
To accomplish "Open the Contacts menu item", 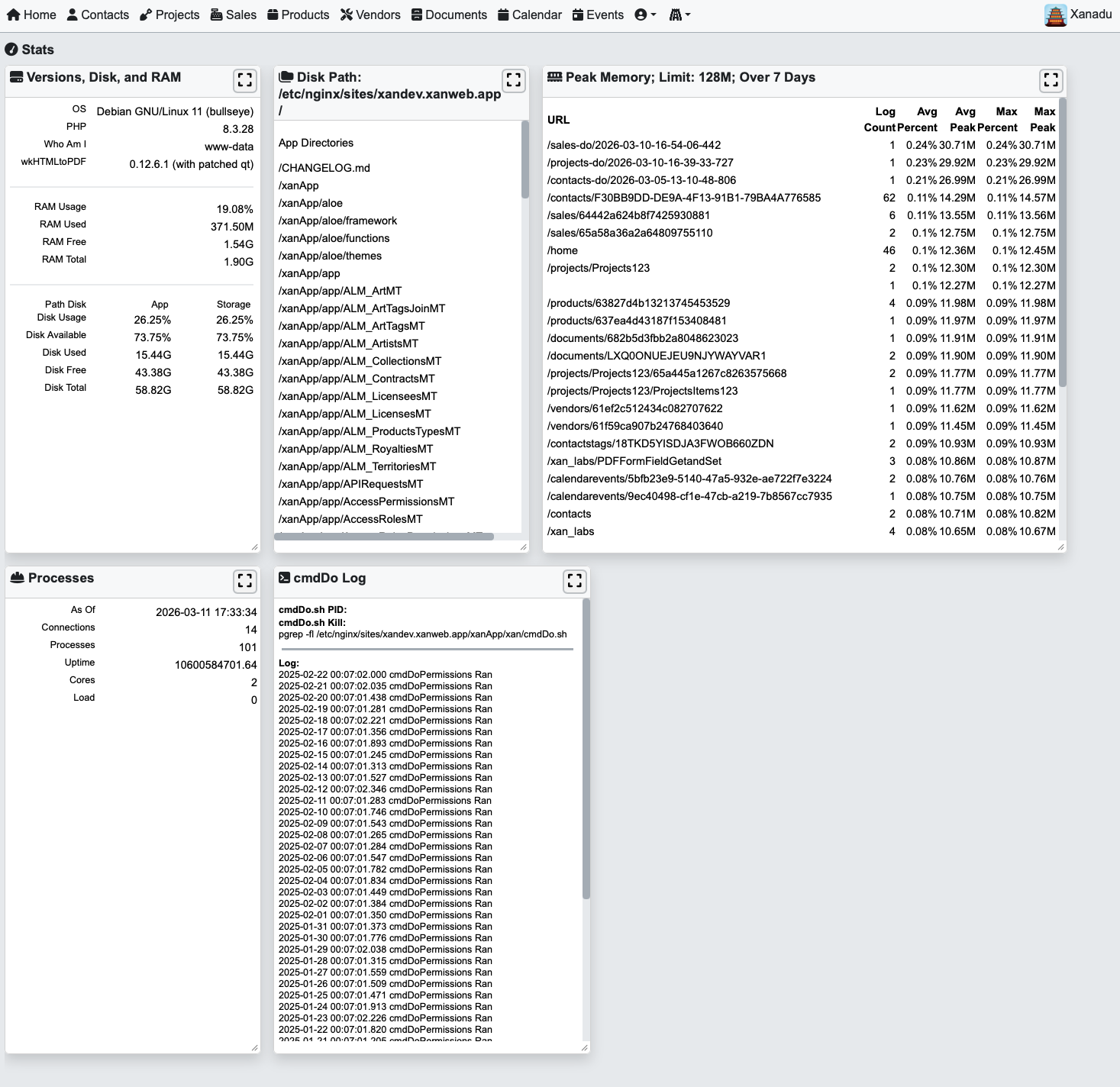I will (x=98, y=15).
